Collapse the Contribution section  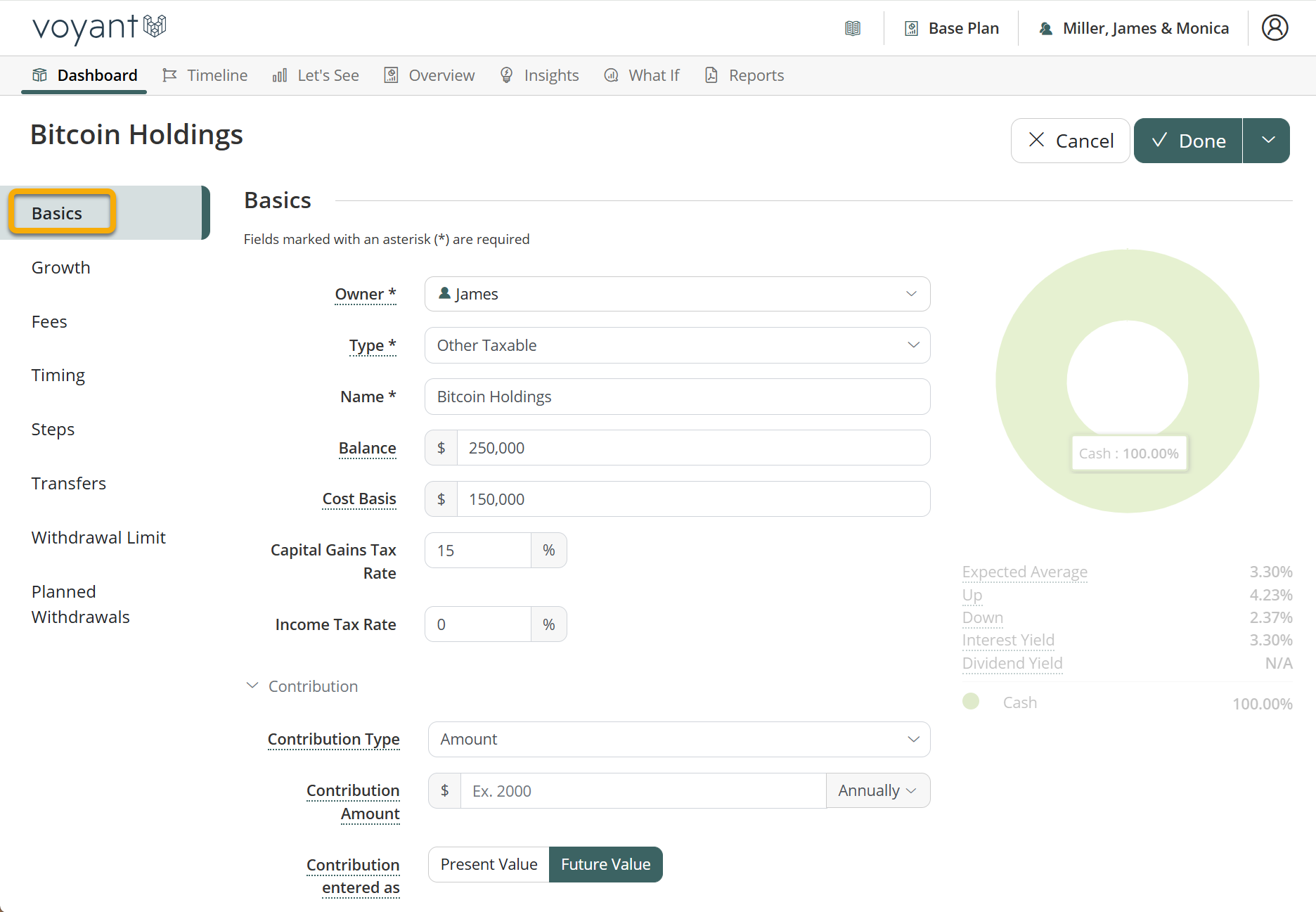point(252,686)
